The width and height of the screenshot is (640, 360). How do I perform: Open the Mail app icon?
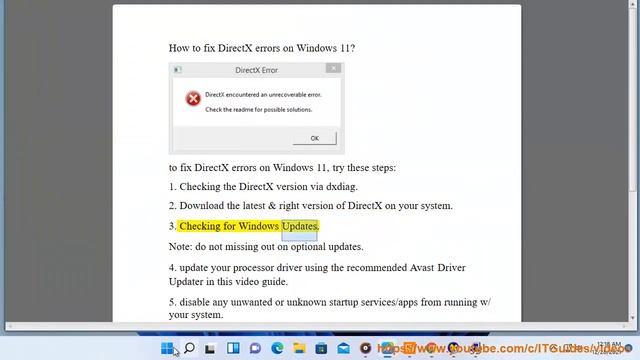click(343, 348)
